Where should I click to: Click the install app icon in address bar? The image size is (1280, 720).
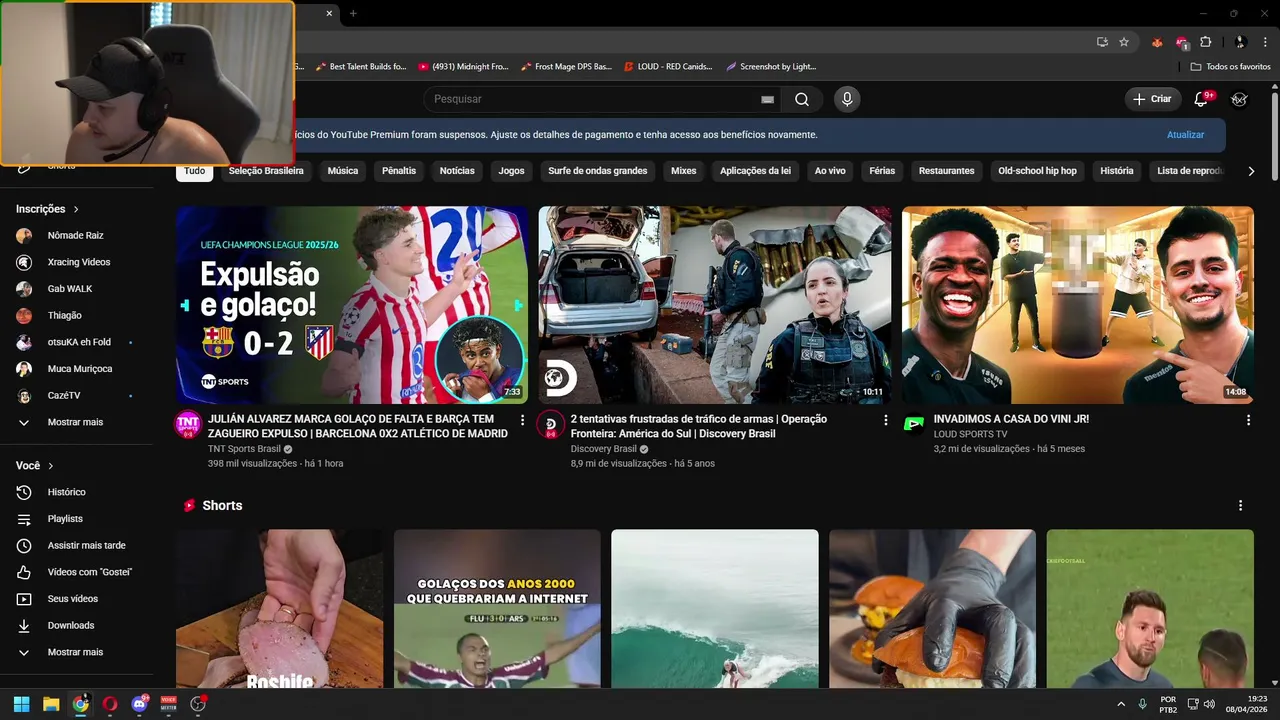pyautogui.click(x=1102, y=42)
